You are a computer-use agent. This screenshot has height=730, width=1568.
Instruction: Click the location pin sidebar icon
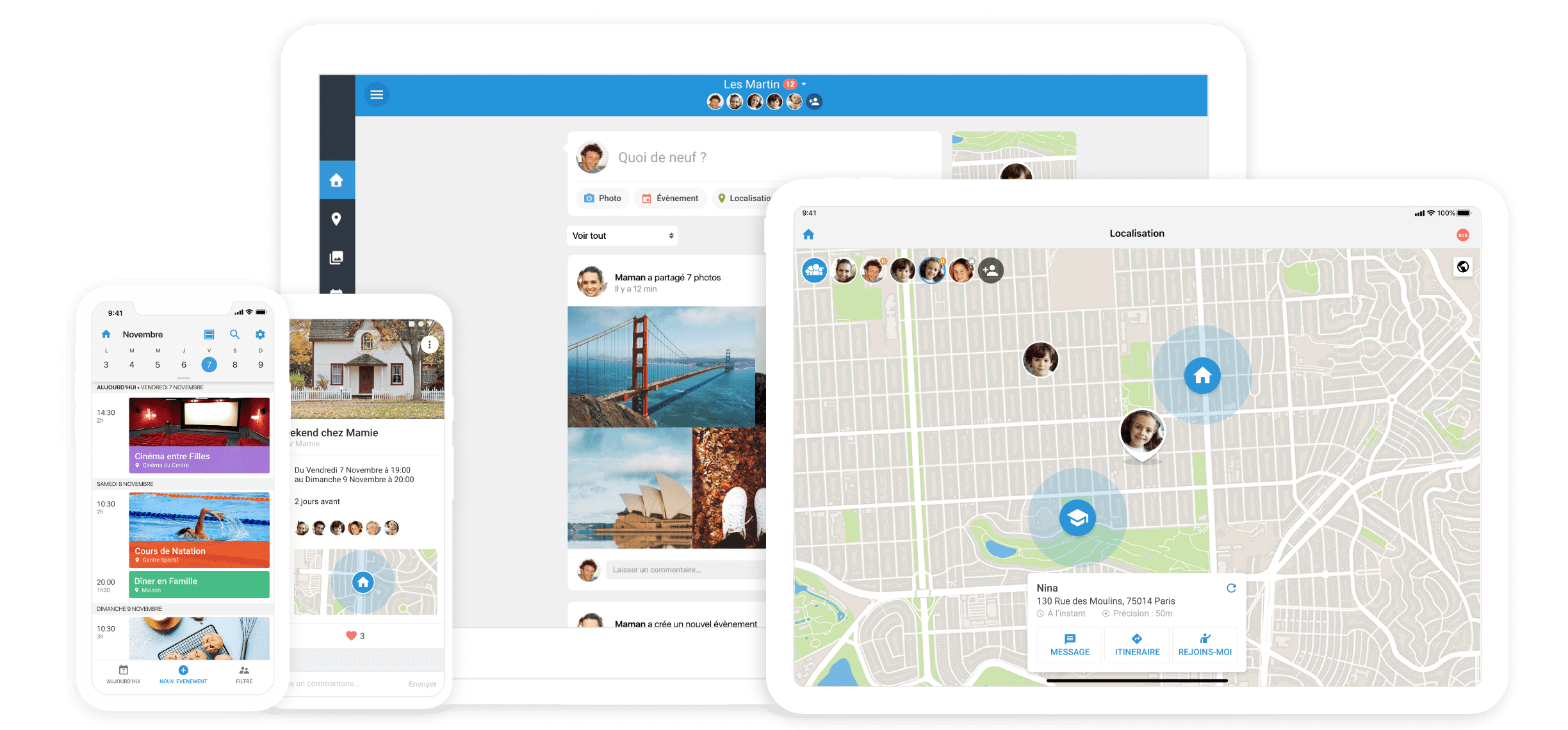tap(336, 219)
